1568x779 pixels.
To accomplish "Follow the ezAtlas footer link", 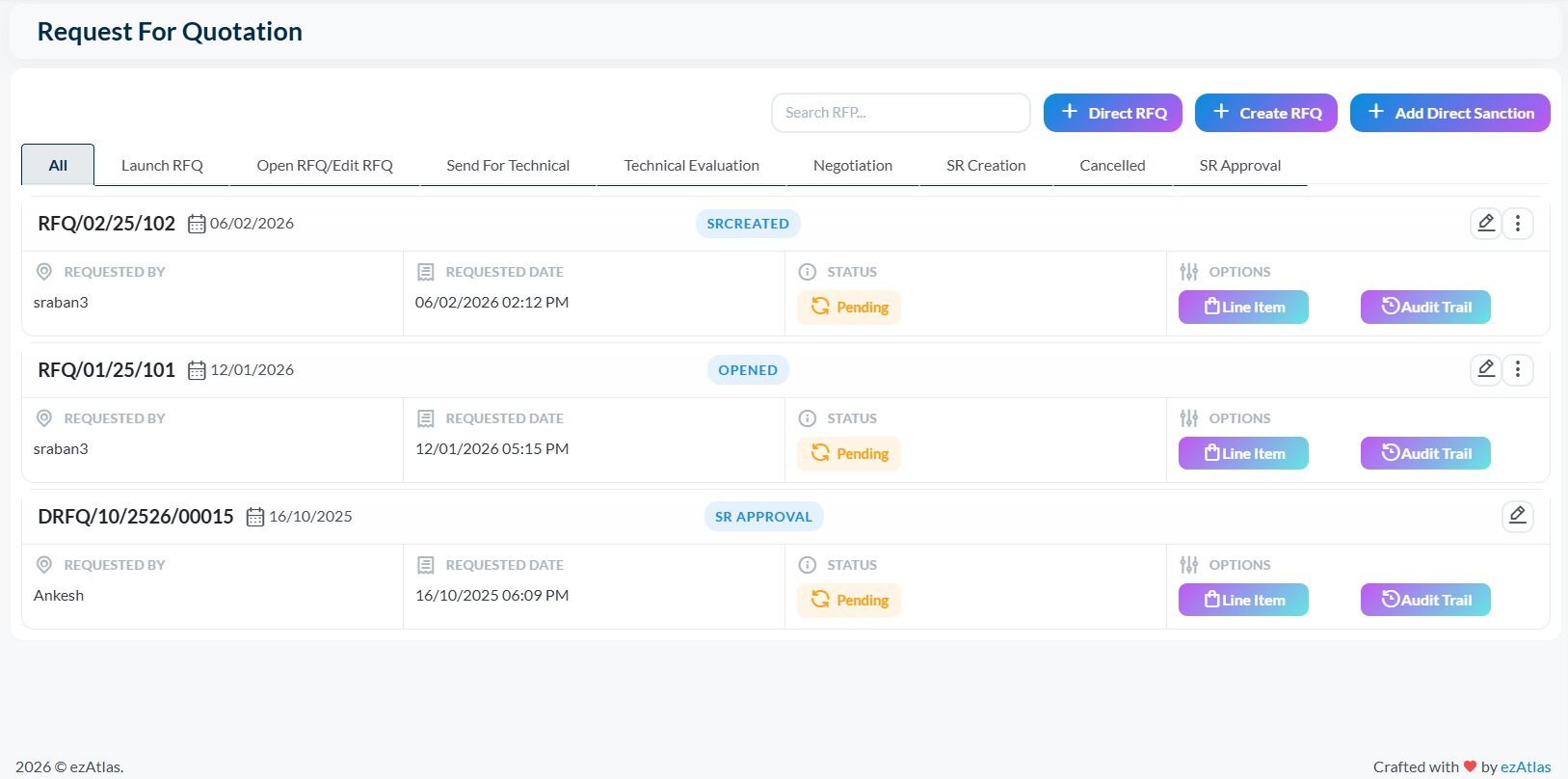I will pyautogui.click(x=1526, y=767).
